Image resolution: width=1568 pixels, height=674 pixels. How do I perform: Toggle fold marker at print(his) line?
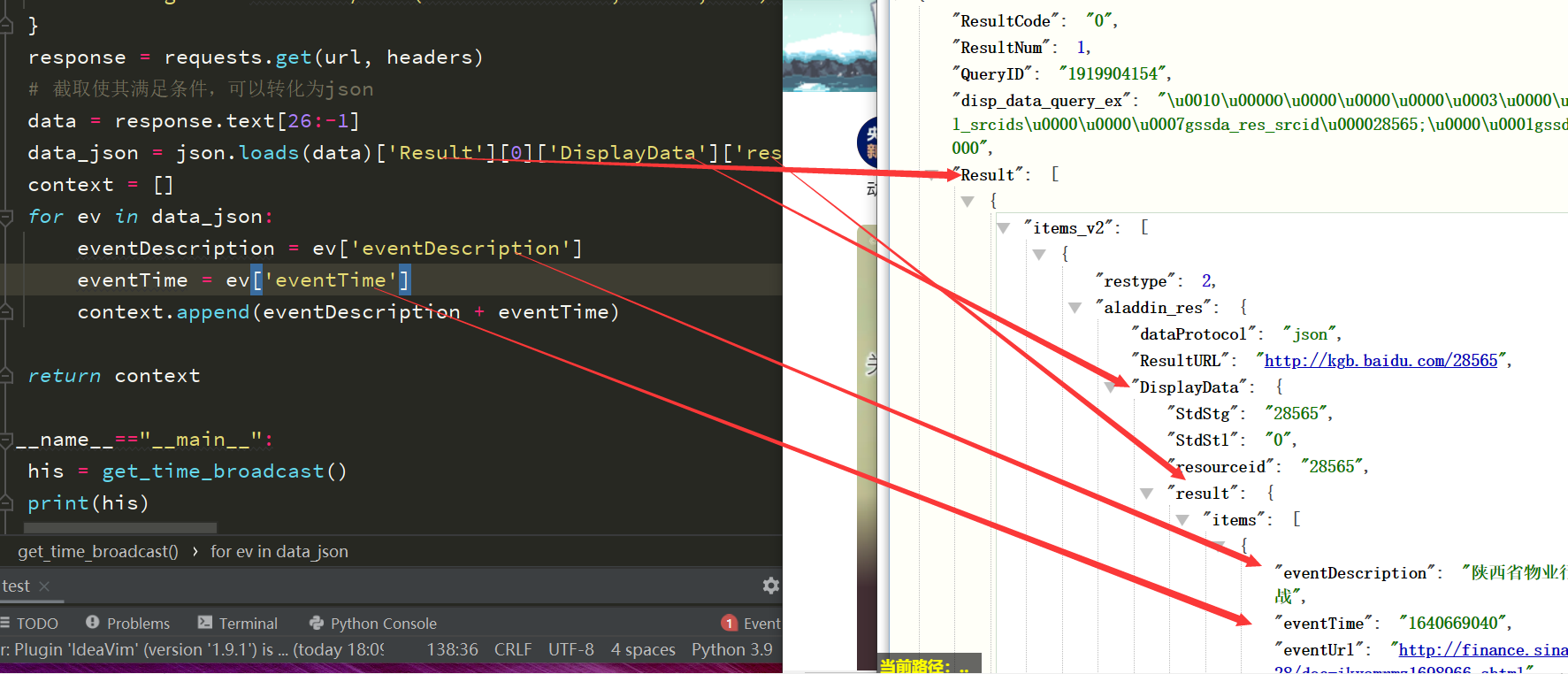[x=6, y=503]
